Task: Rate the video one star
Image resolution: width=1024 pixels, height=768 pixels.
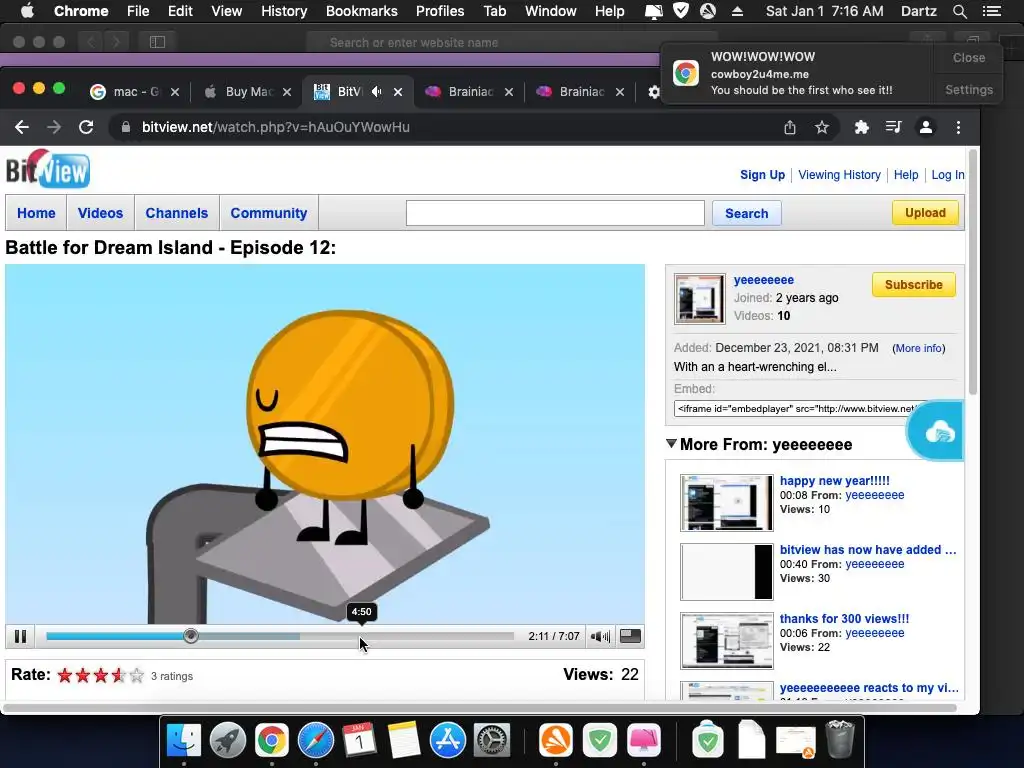Action: (x=65, y=675)
